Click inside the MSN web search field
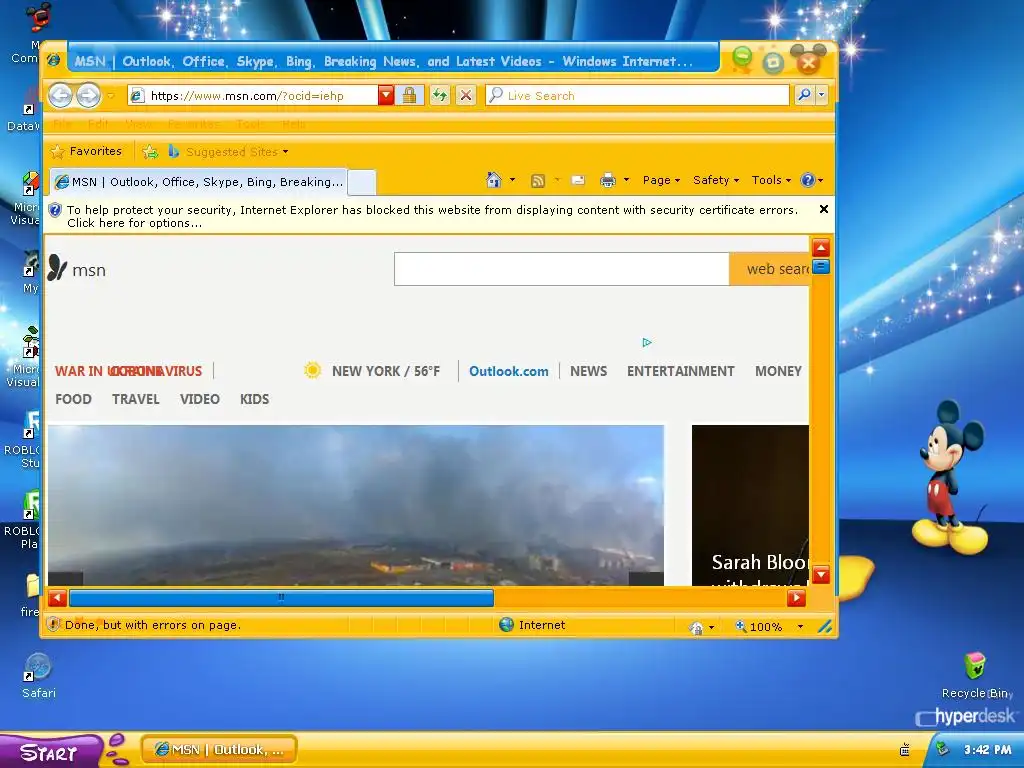This screenshot has width=1024, height=768. [x=562, y=269]
